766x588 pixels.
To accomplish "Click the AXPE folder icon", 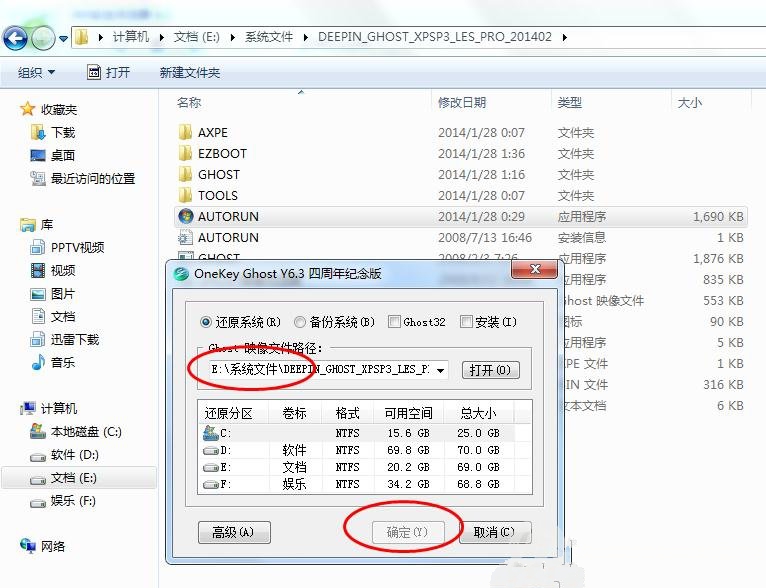I will click(185, 132).
